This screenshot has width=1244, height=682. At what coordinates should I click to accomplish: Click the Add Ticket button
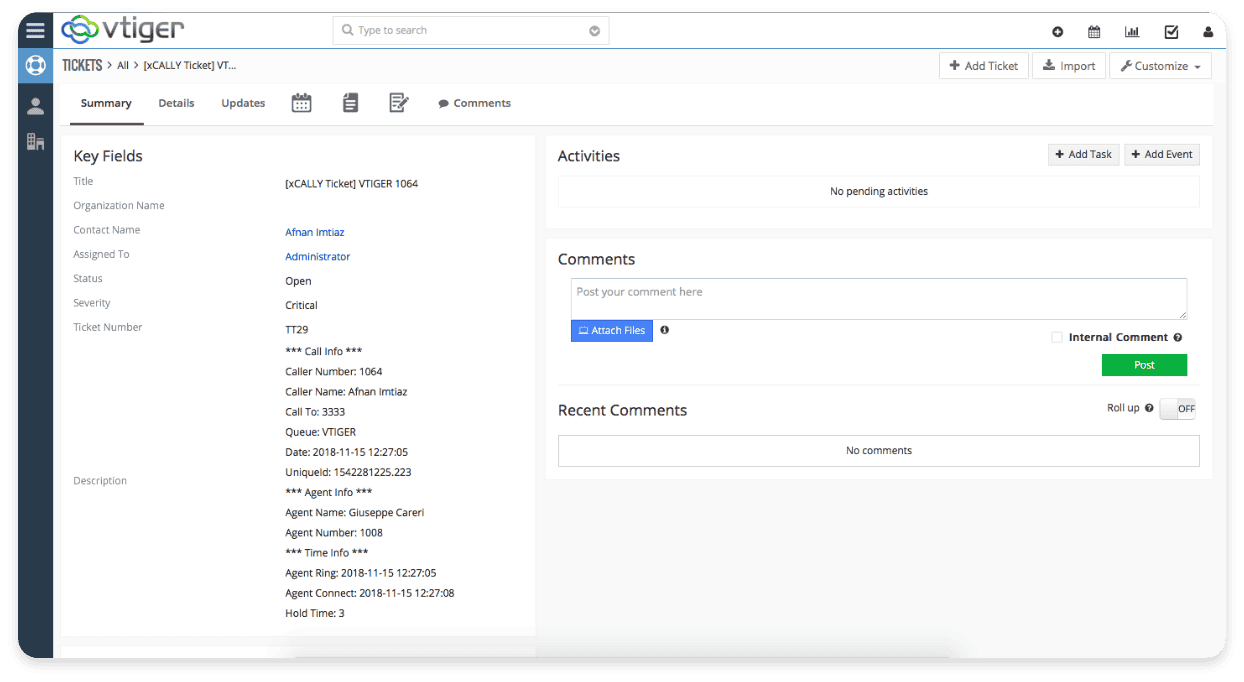984,66
